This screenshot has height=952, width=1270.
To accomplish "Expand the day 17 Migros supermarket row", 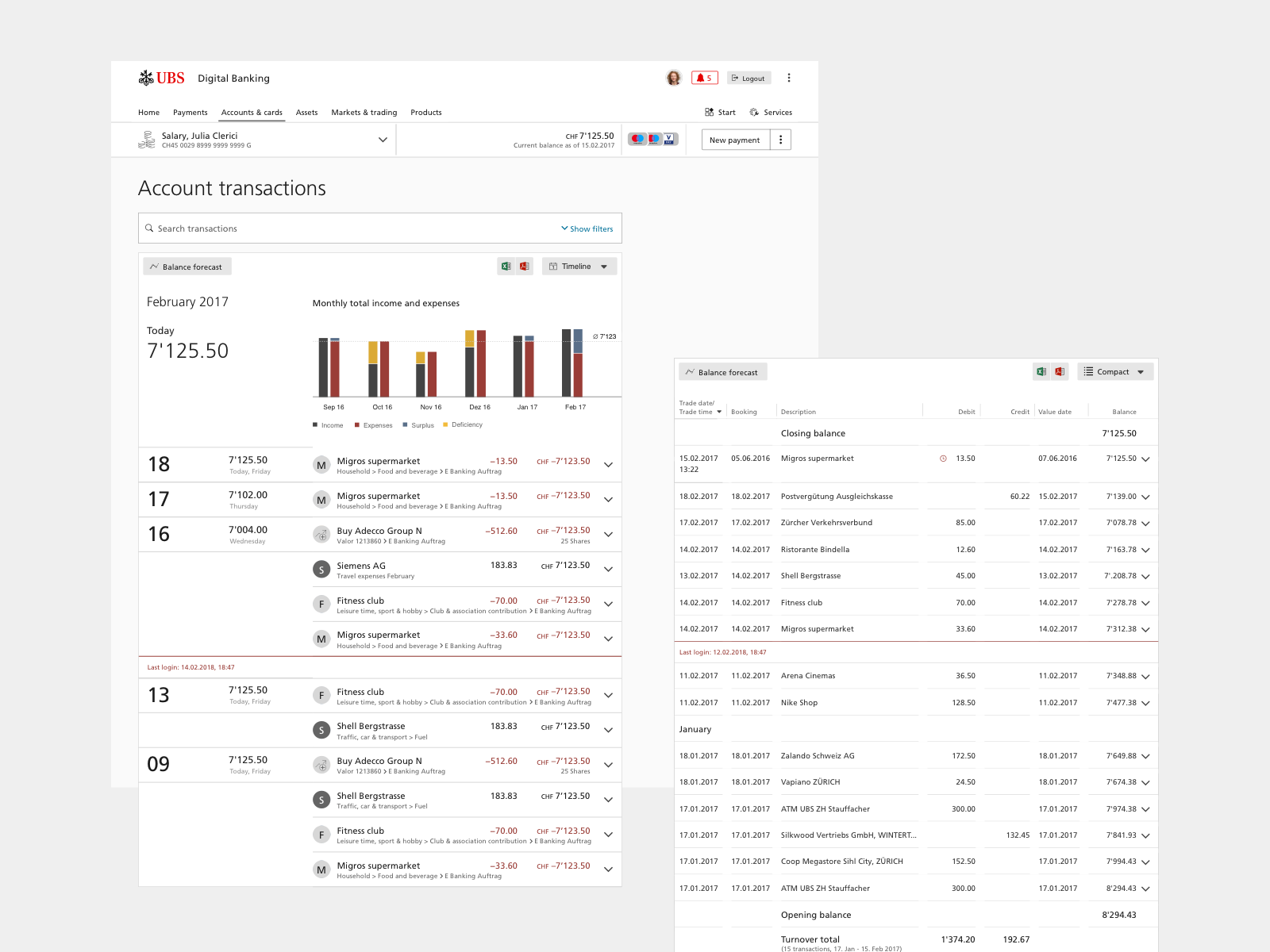I will pos(608,500).
